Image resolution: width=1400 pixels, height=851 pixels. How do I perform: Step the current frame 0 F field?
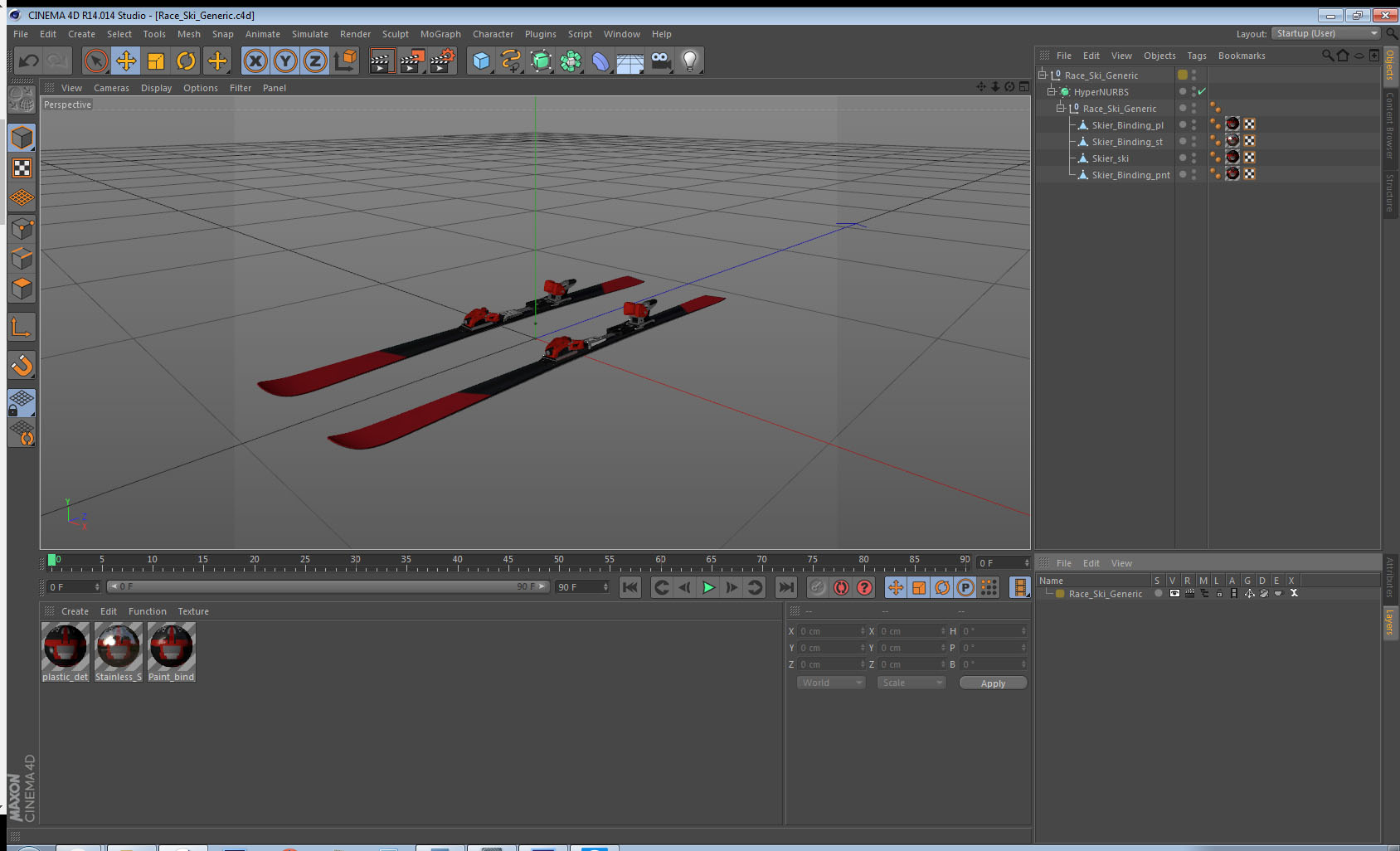click(x=1003, y=562)
